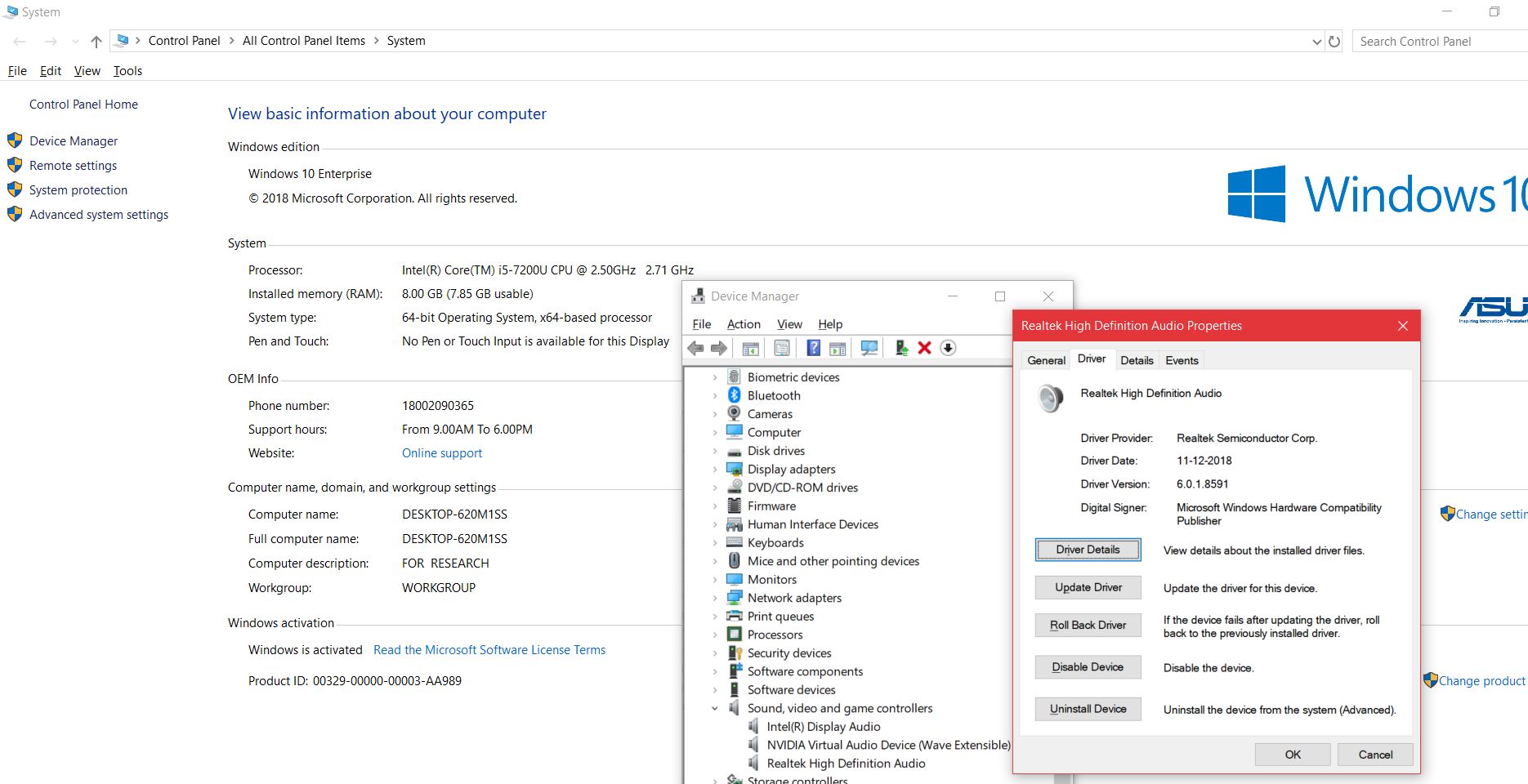Open the address bar history dropdown
The image size is (1528, 784).
(x=1316, y=41)
